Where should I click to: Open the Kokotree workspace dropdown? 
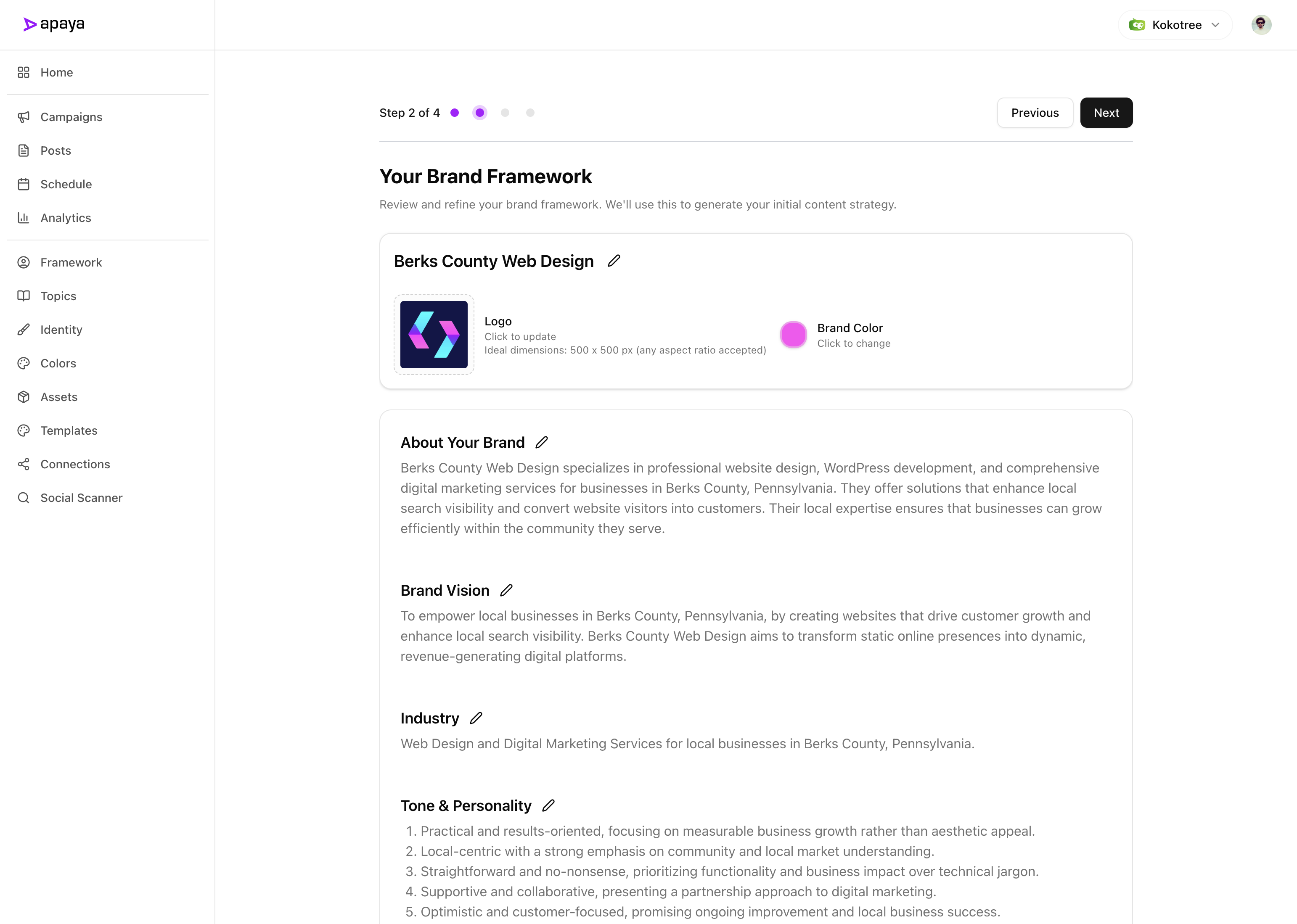coord(1175,24)
